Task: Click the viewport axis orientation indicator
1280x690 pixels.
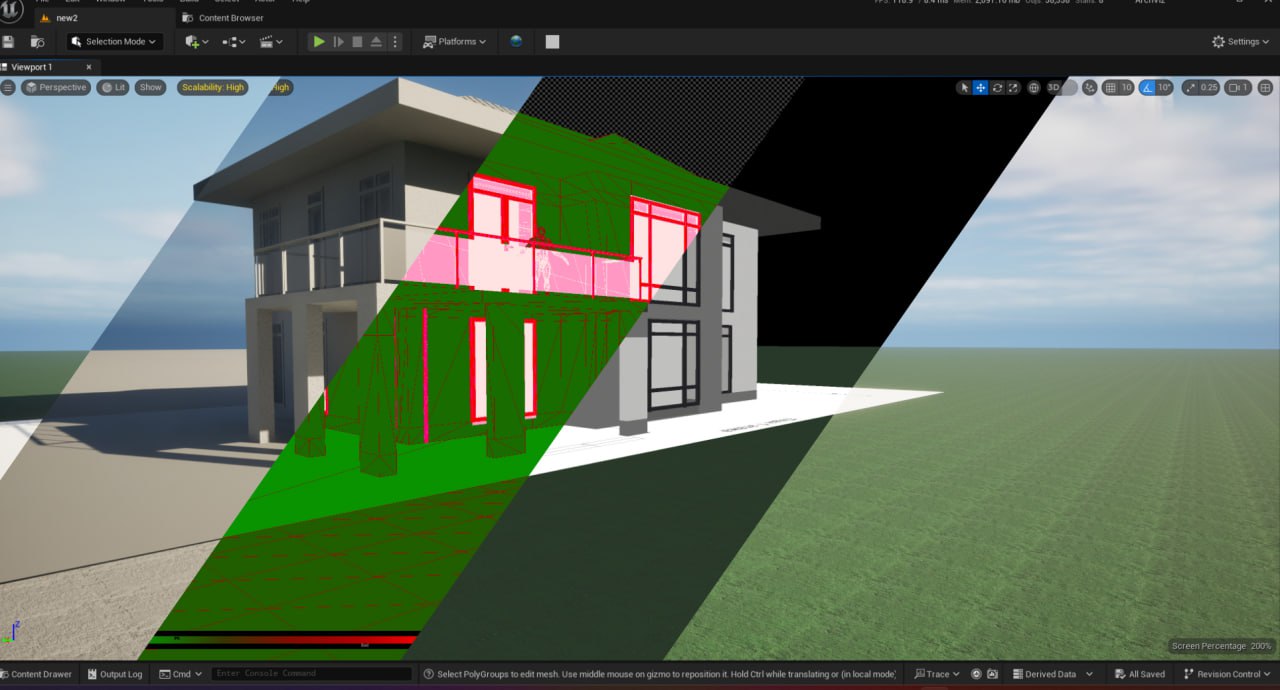Action: coord(13,631)
